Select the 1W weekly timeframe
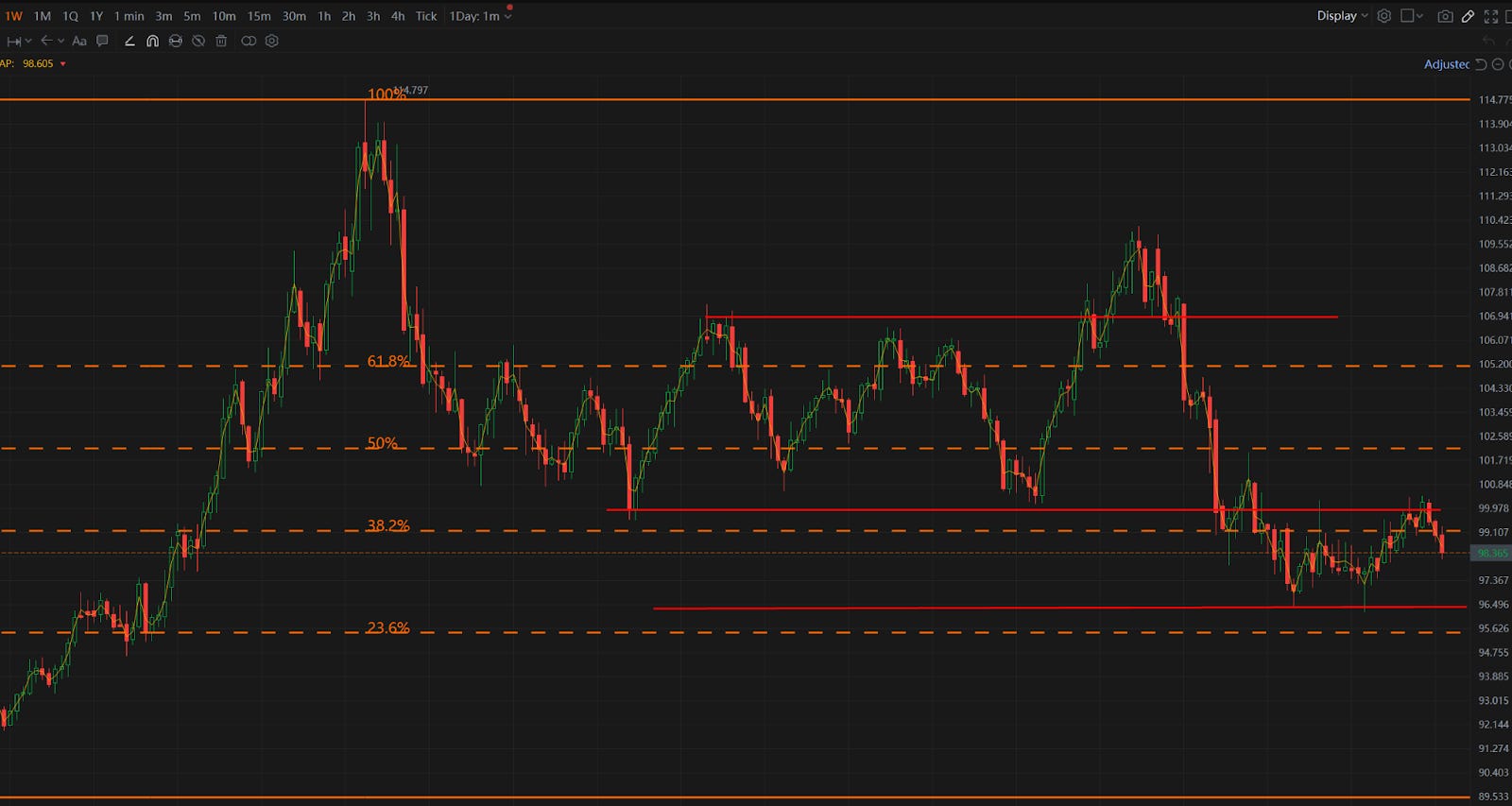 (x=13, y=16)
